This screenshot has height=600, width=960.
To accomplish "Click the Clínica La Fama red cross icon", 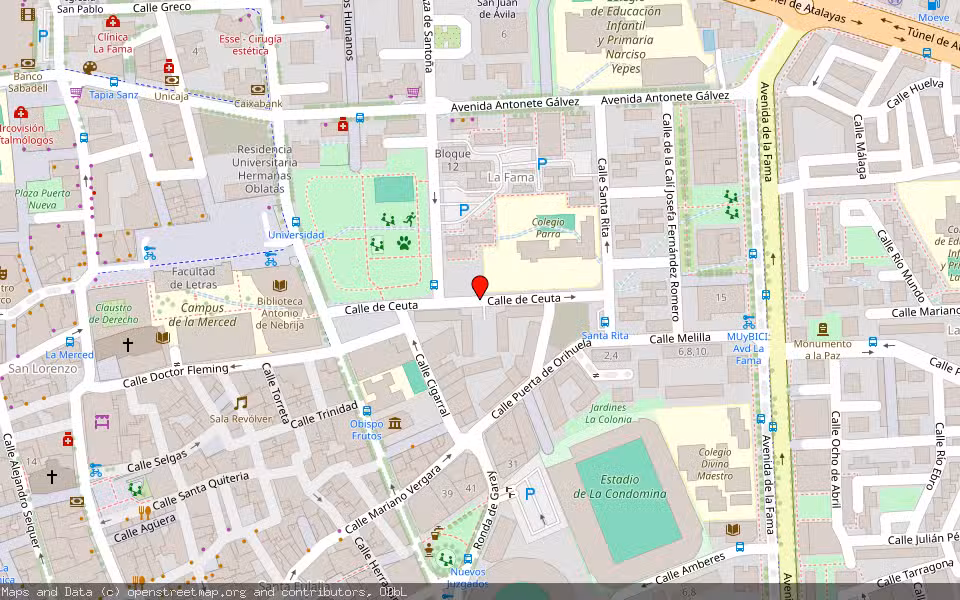I will (113, 22).
